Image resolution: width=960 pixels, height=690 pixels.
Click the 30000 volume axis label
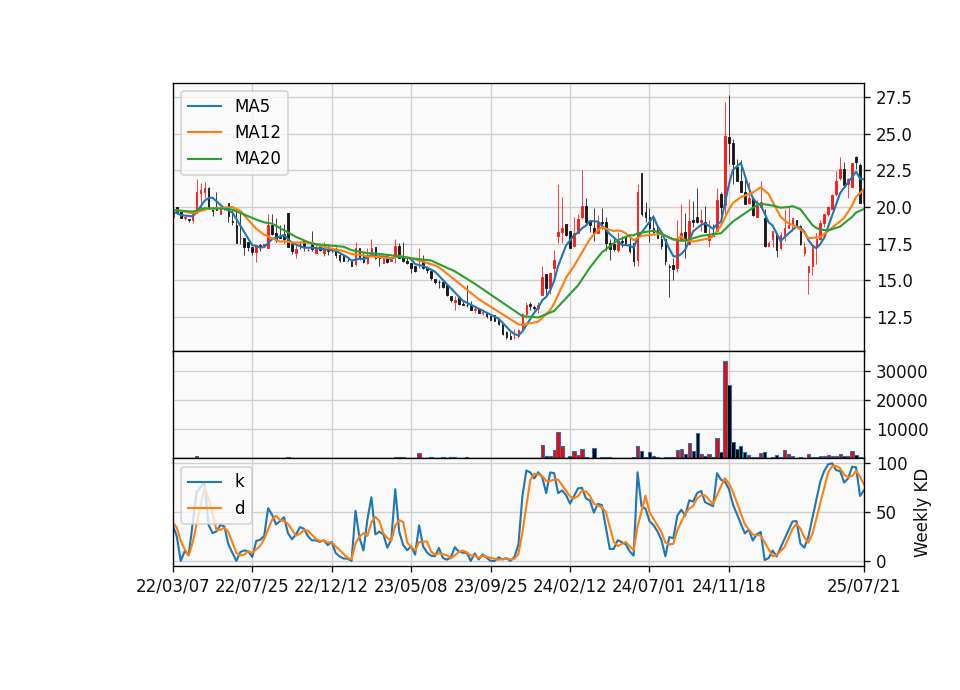point(902,372)
